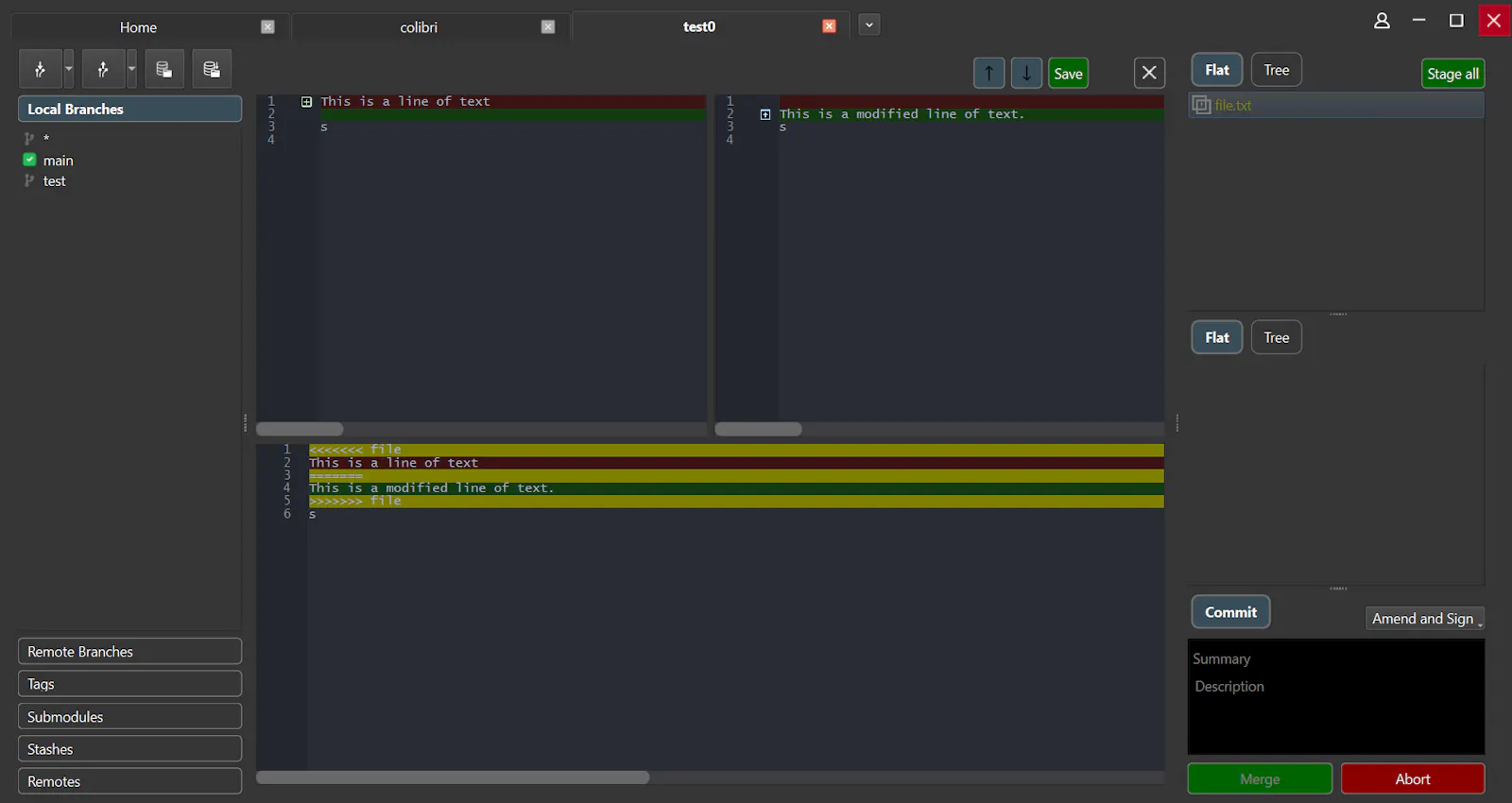Close the test0 tab
Screen dimensions: 1512x803
[829, 26]
